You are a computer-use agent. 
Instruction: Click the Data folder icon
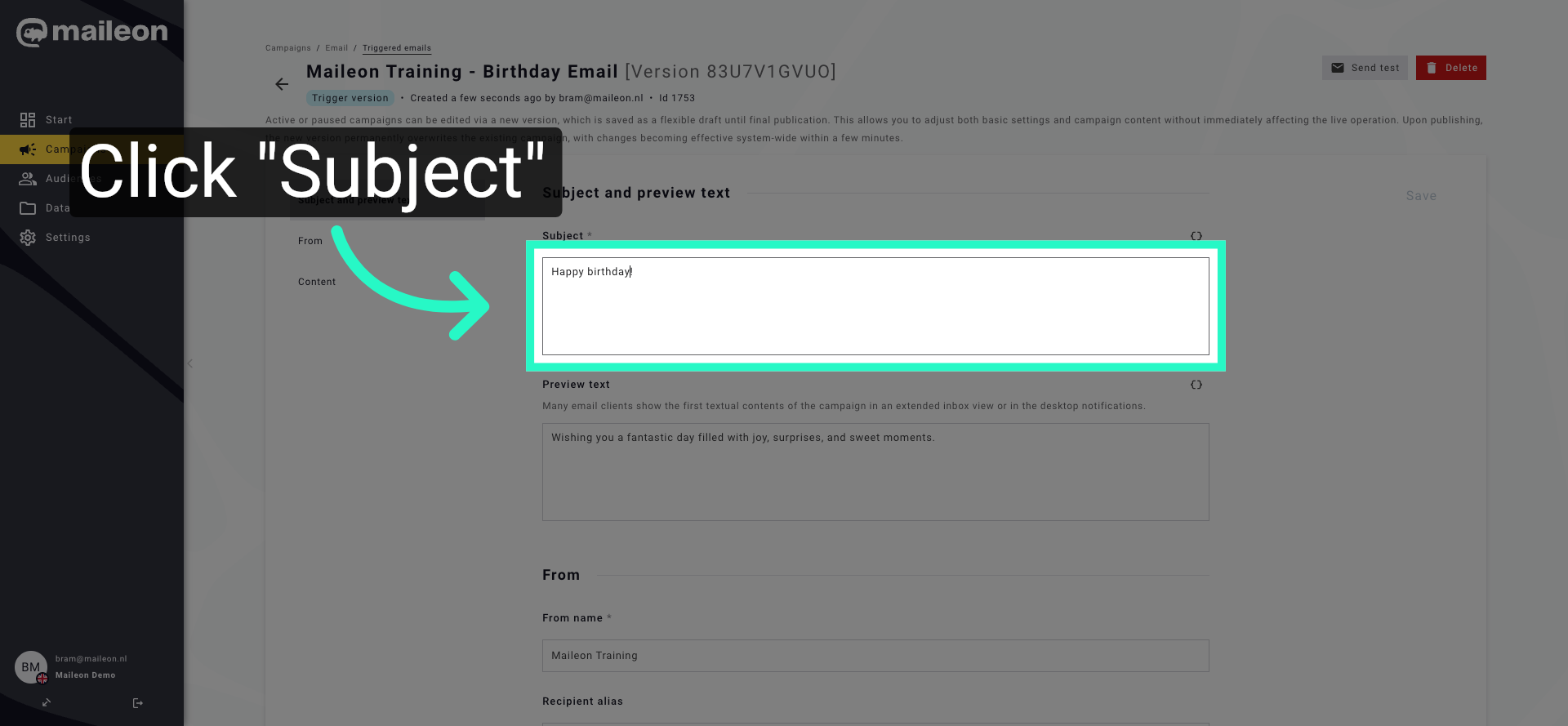tap(28, 207)
